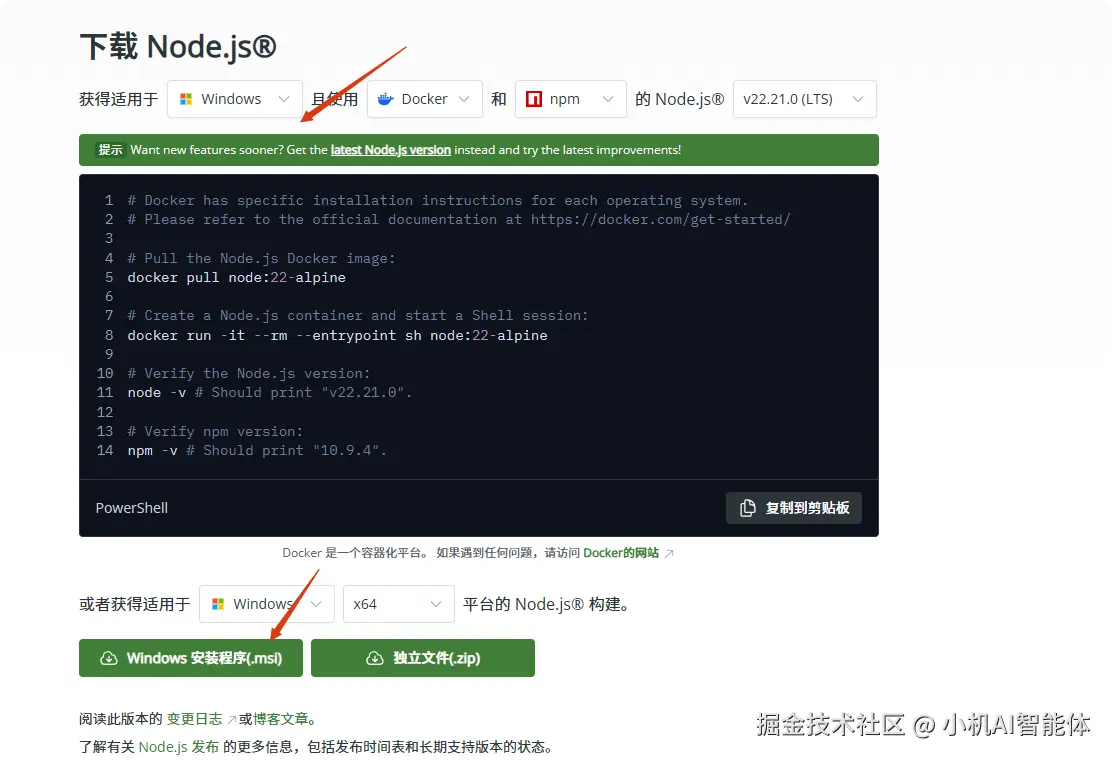
Task: Open the v22.21.0 (LTS) version dropdown
Action: pos(804,99)
